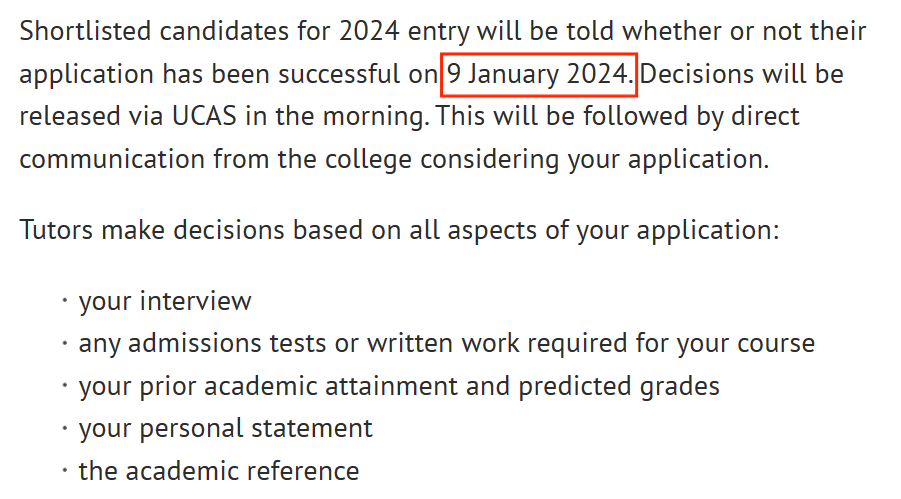Image resolution: width=901 pixels, height=499 pixels.
Task: Click the bullet dot before 'your interview'
Action: pyautogui.click(x=65, y=300)
